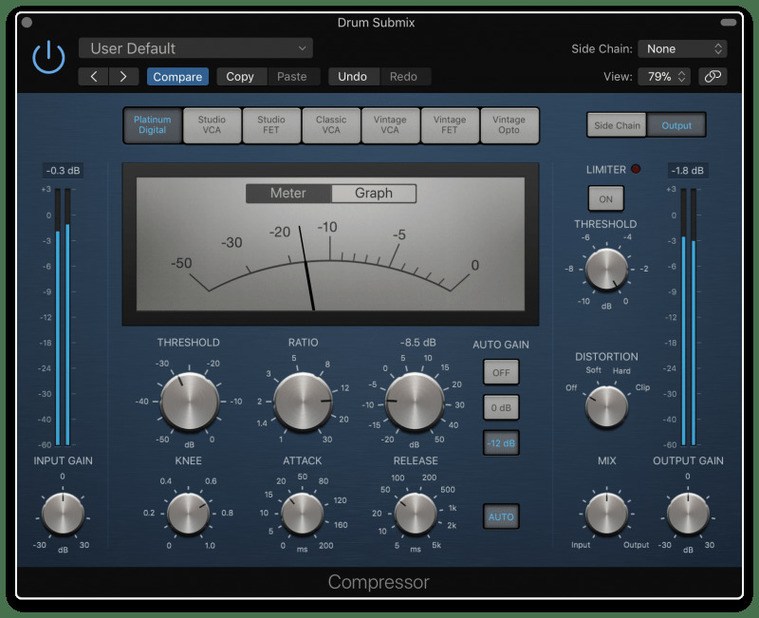Viewport: 759px width, 618px height.
Task: Open the Side Chain None dropdown
Action: [683, 49]
